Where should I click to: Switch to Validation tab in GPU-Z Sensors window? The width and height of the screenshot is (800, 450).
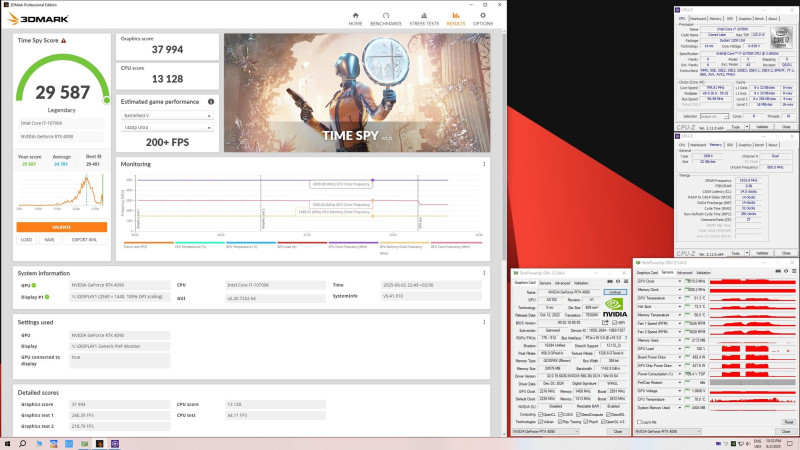[703, 272]
